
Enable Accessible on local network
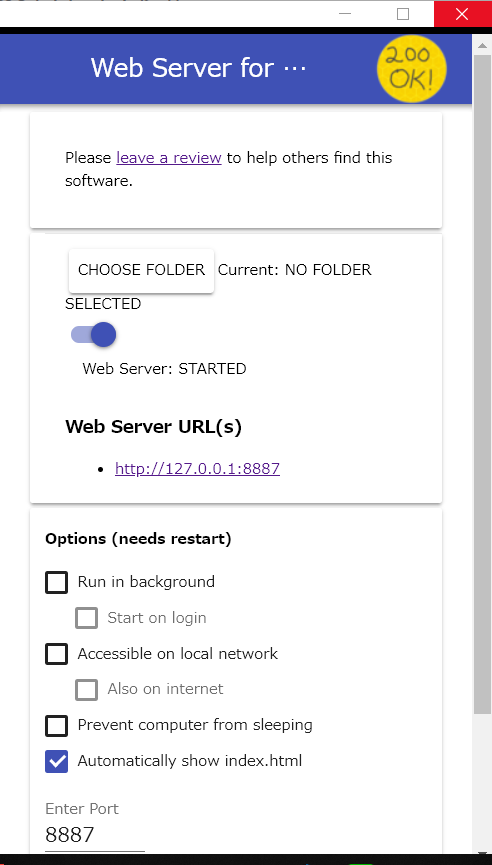(56, 654)
